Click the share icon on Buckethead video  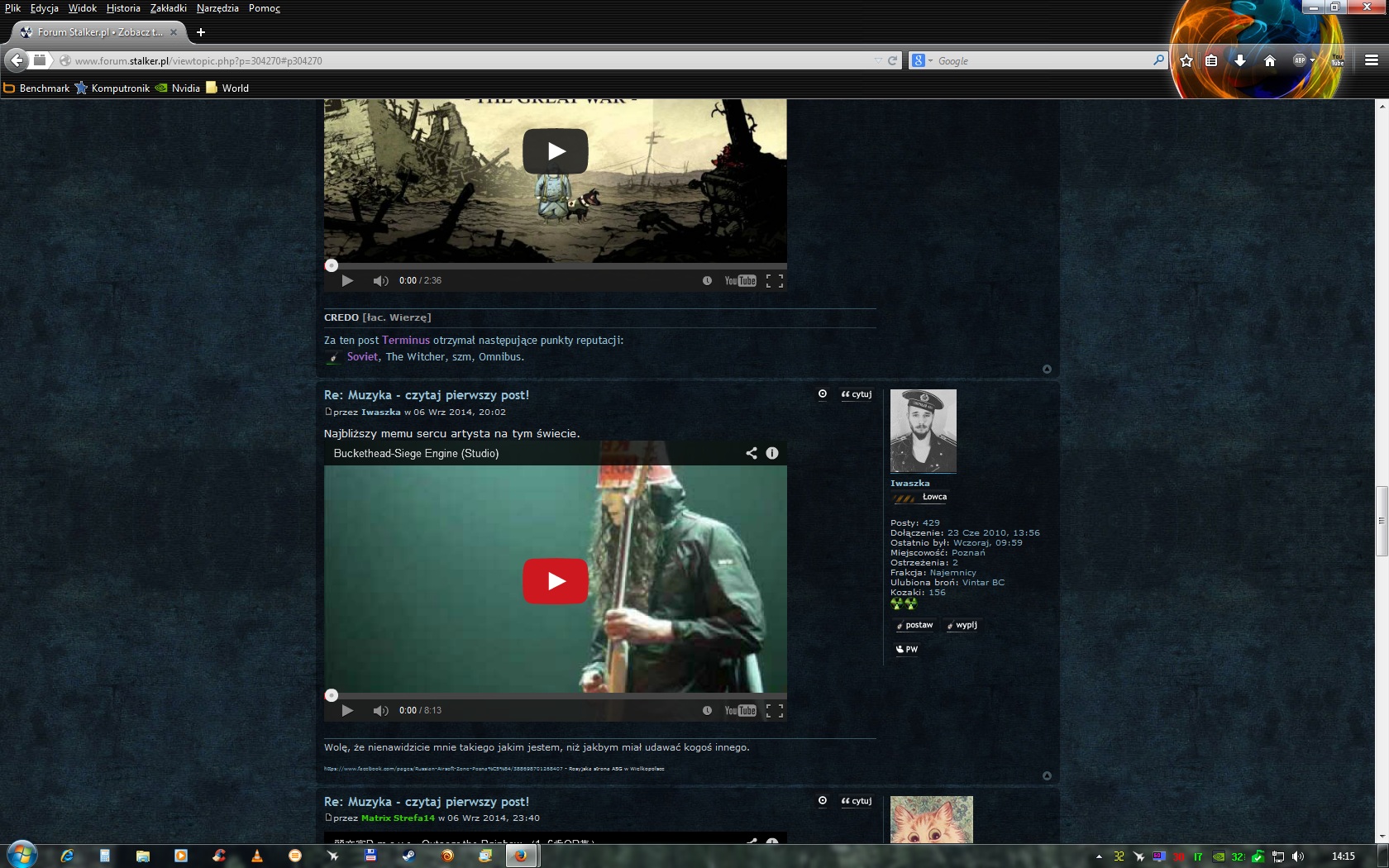pos(752,453)
